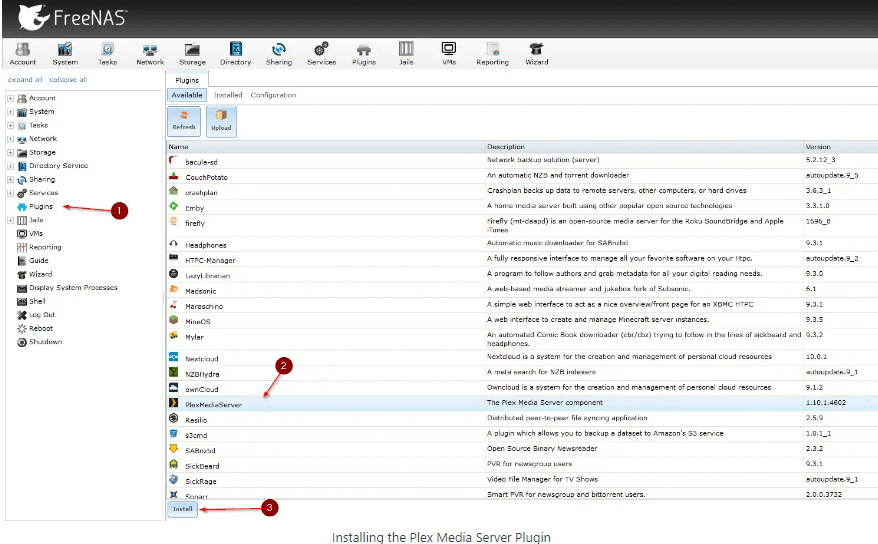Click the collapse all link
Screen dimensions: 878x544
[x=68, y=79]
